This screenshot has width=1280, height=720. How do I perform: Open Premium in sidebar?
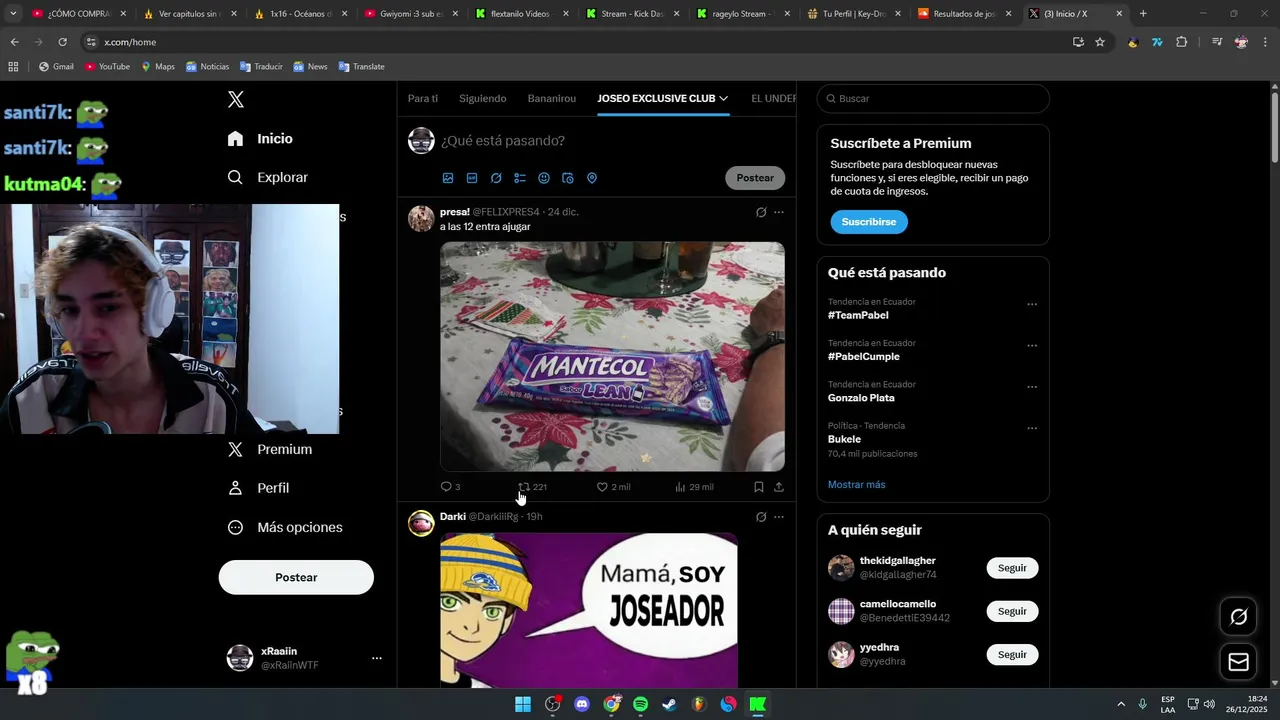click(270, 449)
